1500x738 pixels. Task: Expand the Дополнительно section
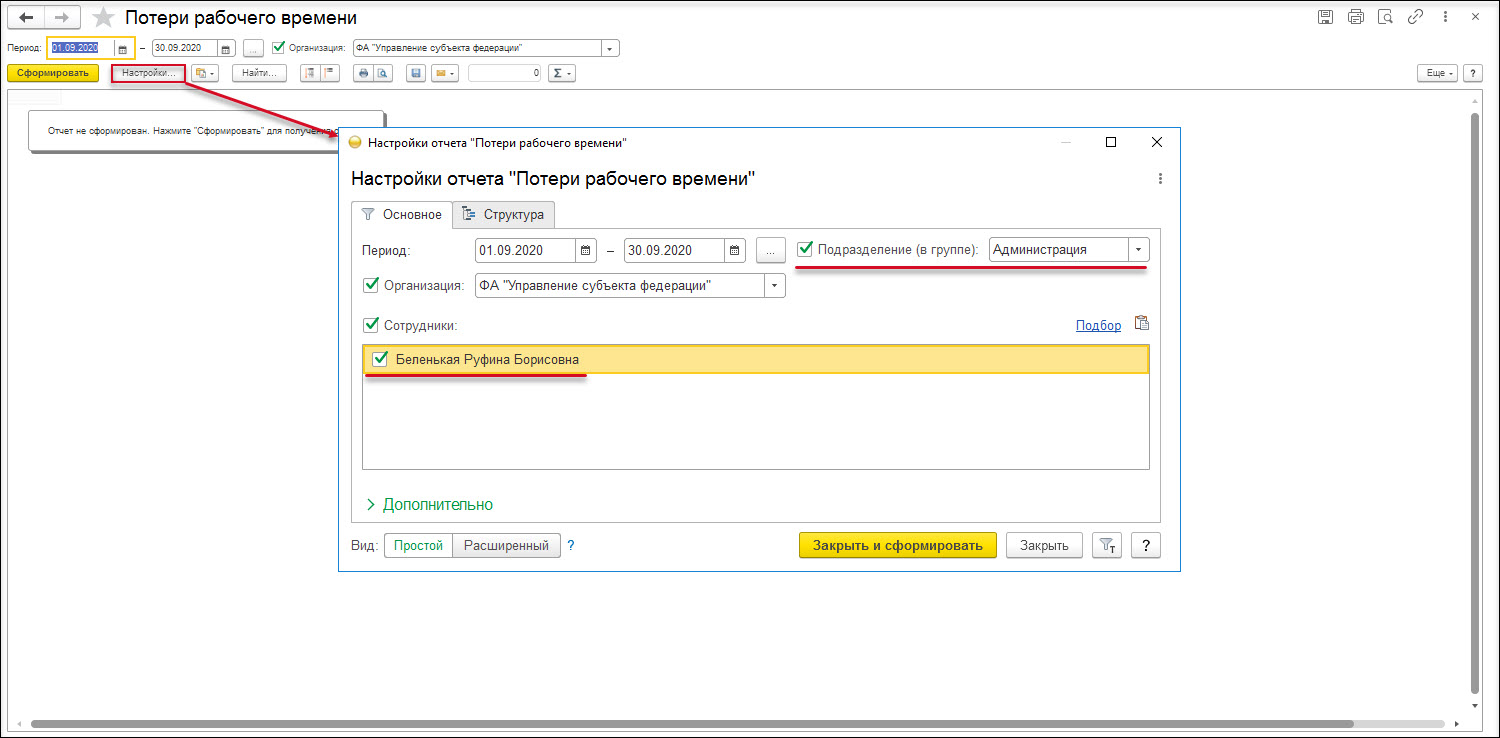[x=429, y=504]
